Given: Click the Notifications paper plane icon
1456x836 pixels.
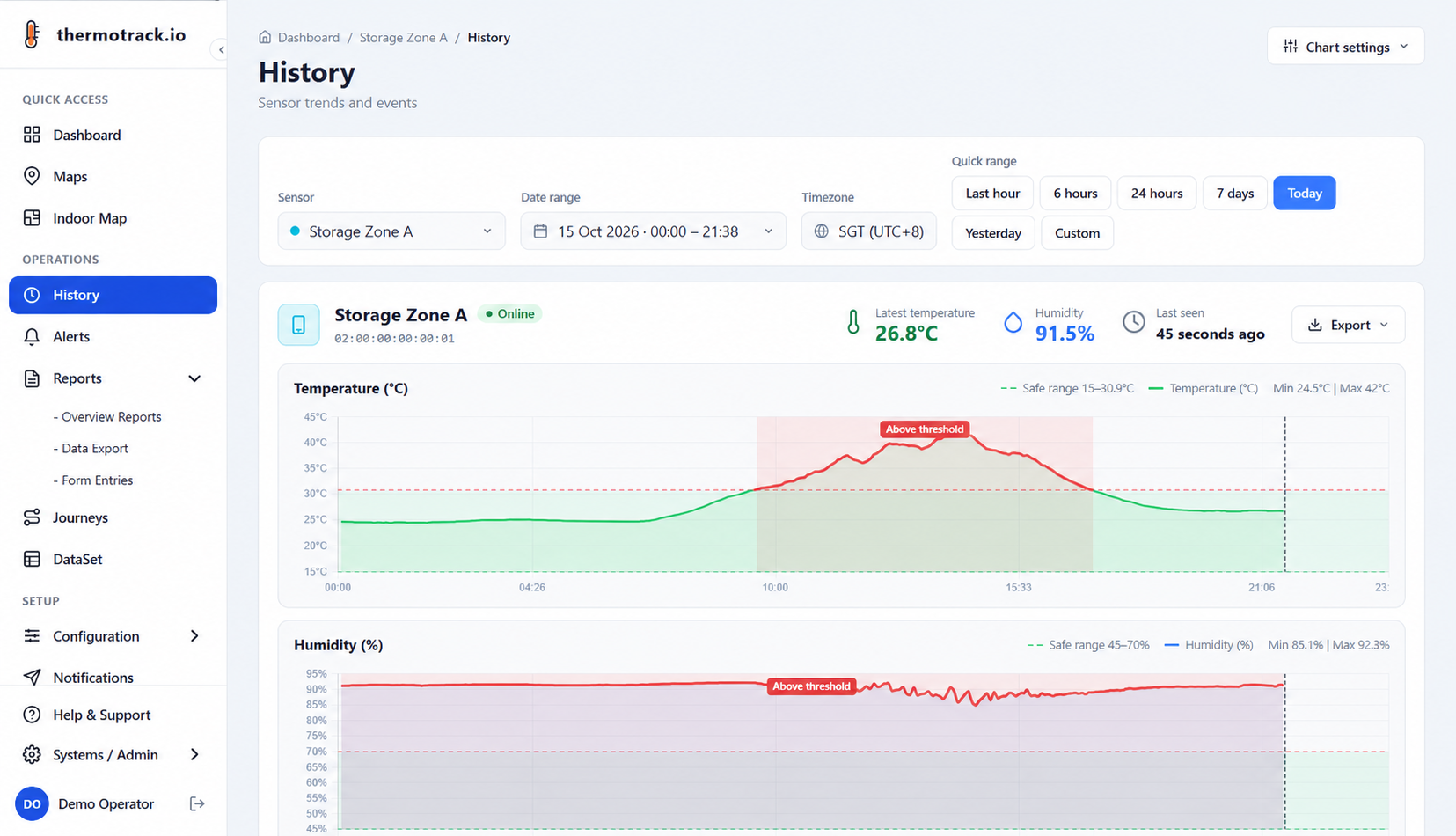Looking at the screenshot, I should (x=32, y=677).
